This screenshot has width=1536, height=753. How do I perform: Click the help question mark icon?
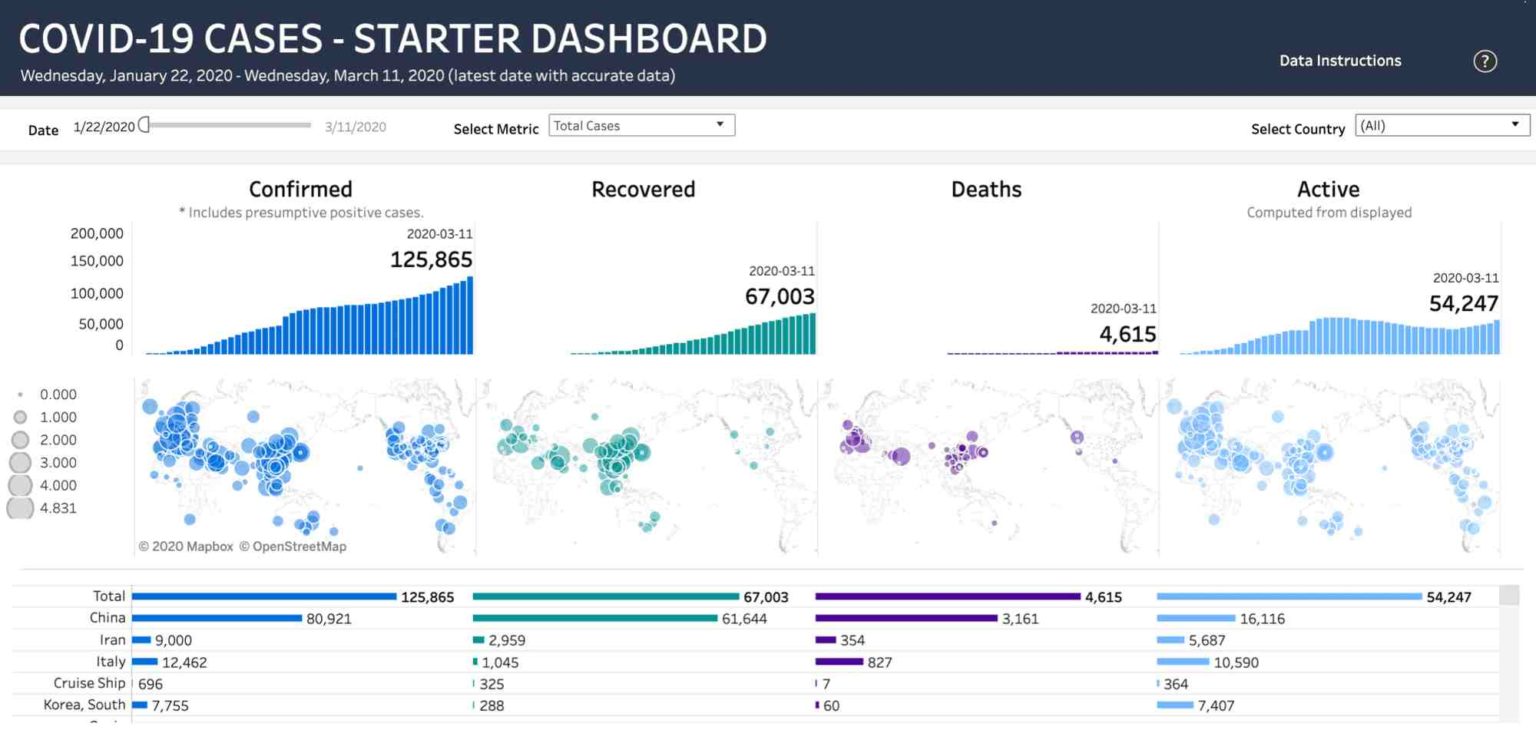(x=1485, y=61)
